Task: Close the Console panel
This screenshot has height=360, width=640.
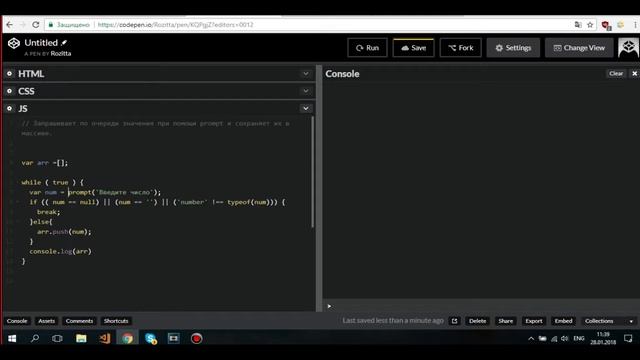Action: click(x=635, y=73)
